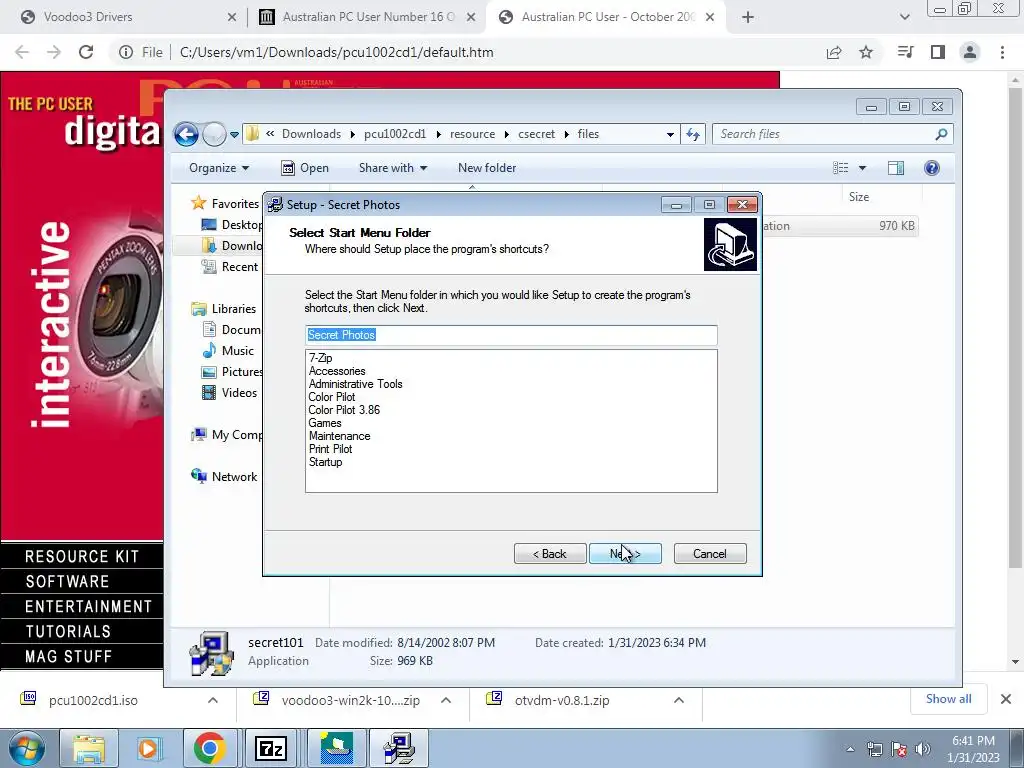Select 7-Zip in the folder list
Screen dimensions: 1024x768
point(321,358)
